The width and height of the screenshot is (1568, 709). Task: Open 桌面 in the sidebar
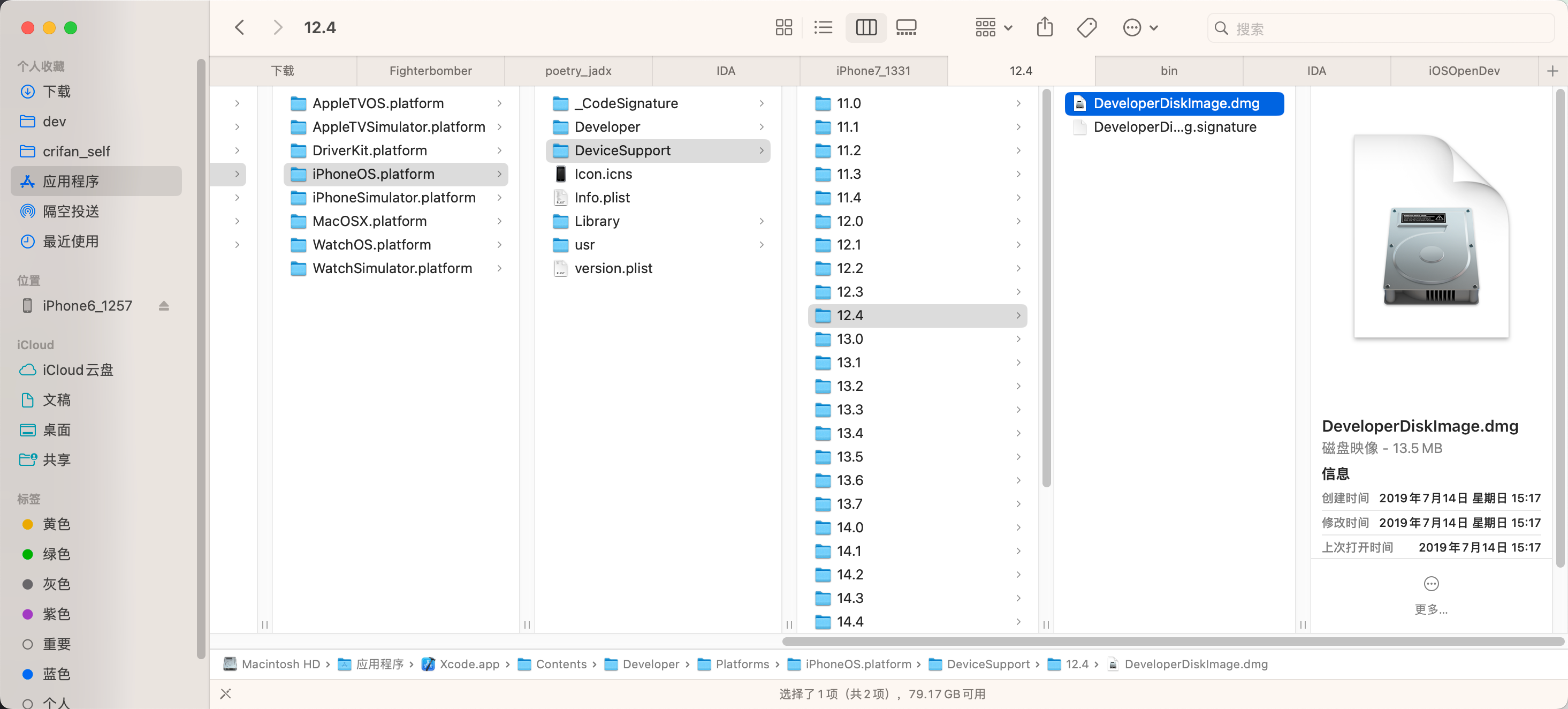(96, 430)
